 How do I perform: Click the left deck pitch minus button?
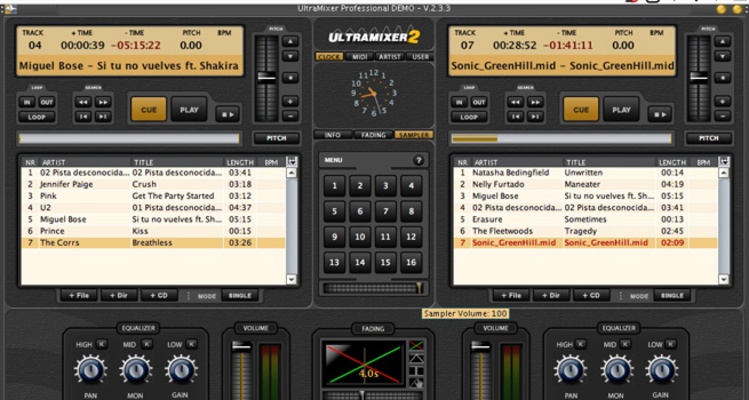[x=290, y=116]
